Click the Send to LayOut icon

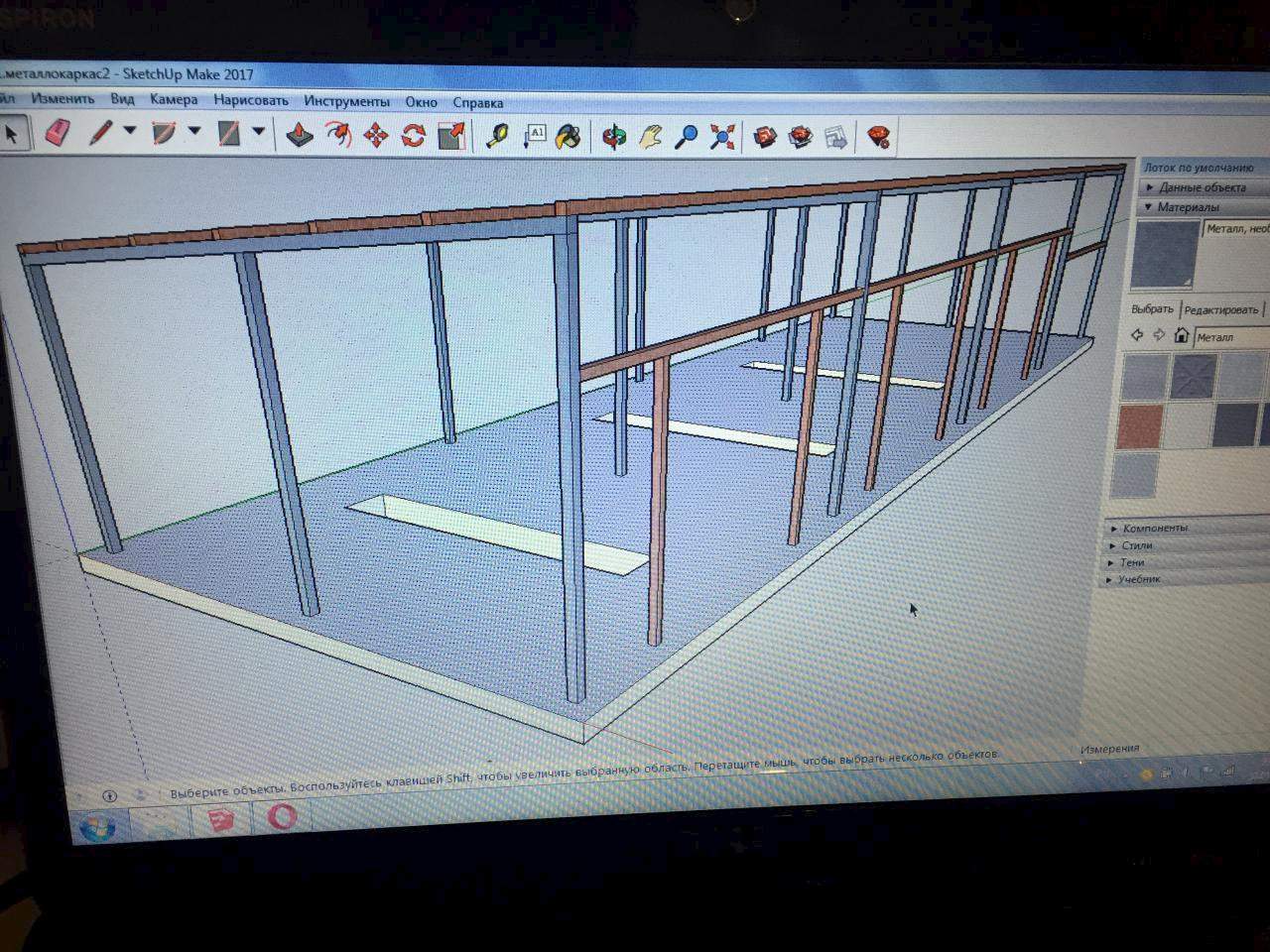(835, 136)
